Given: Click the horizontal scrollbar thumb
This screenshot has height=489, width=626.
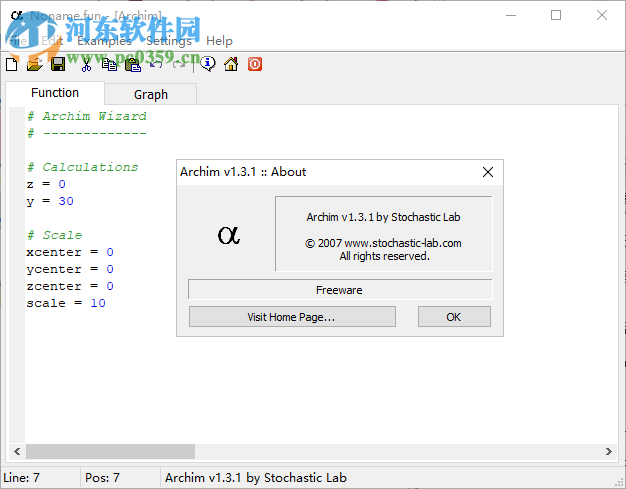Looking at the screenshot, I should tap(111, 451).
